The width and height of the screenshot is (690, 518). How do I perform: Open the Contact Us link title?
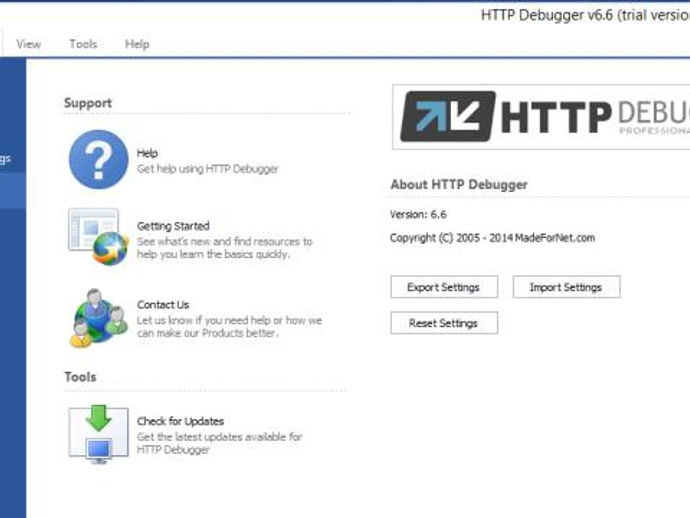click(163, 305)
